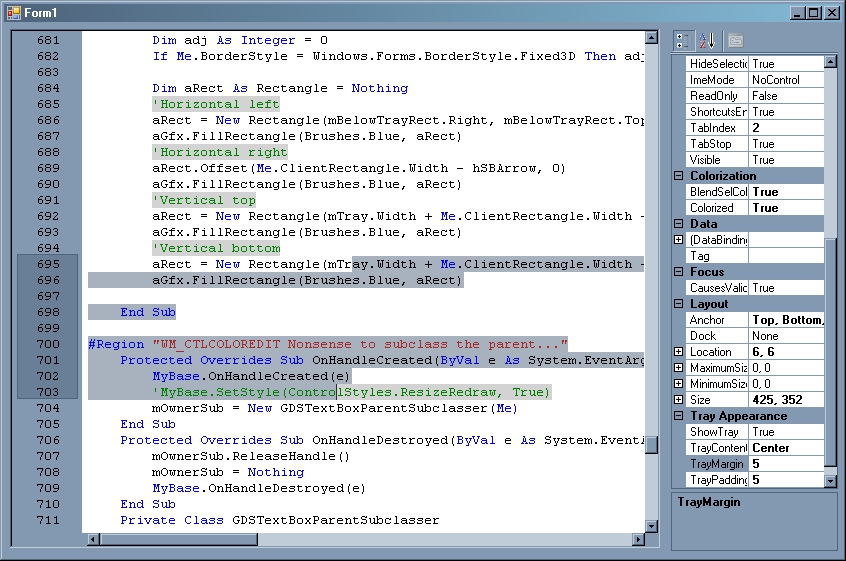Click the Private Class GDSTextBoxParentSubclasser line
The height and width of the screenshot is (561, 846).
pyautogui.click(x=279, y=520)
